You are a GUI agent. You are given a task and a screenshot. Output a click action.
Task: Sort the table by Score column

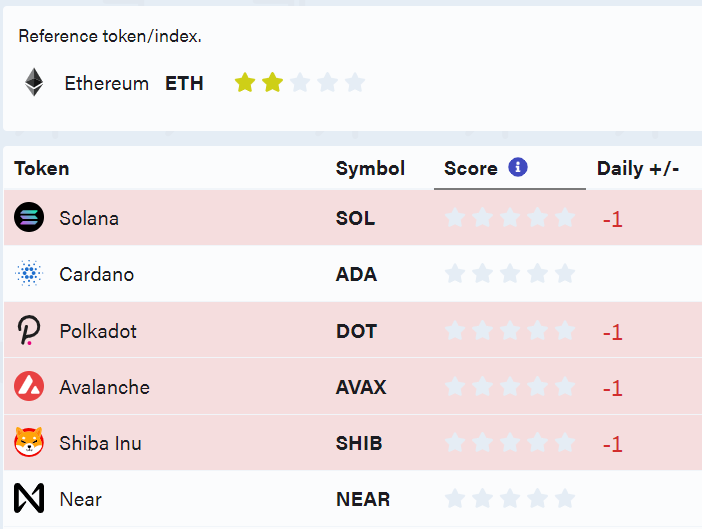pyautogui.click(x=471, y=168)
